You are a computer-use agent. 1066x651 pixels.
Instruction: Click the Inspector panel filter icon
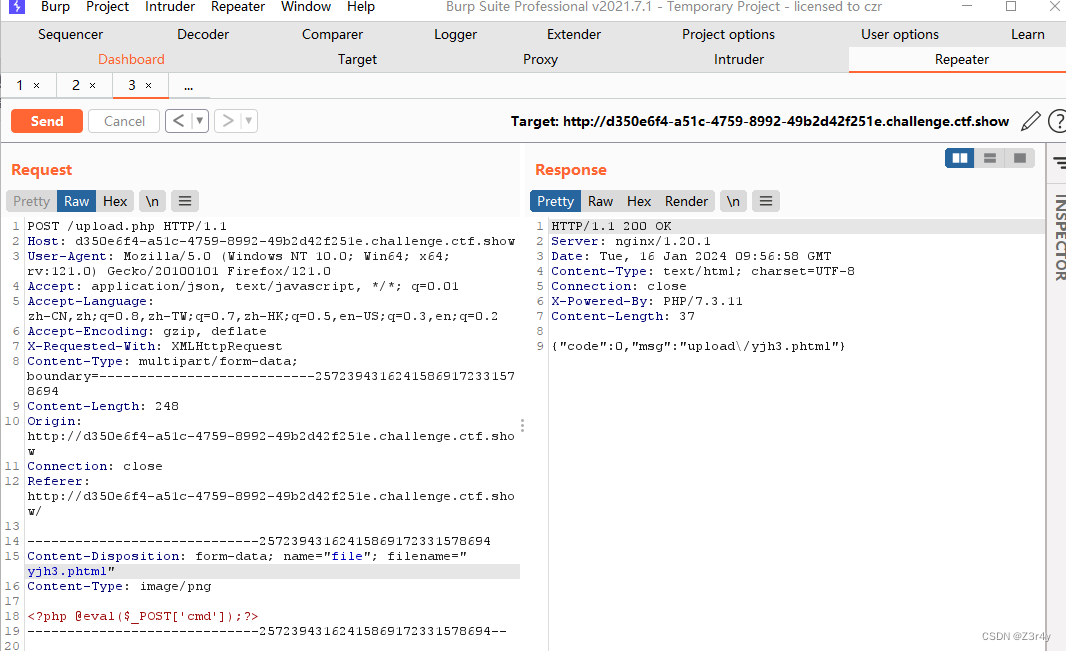coord(1059,162)
